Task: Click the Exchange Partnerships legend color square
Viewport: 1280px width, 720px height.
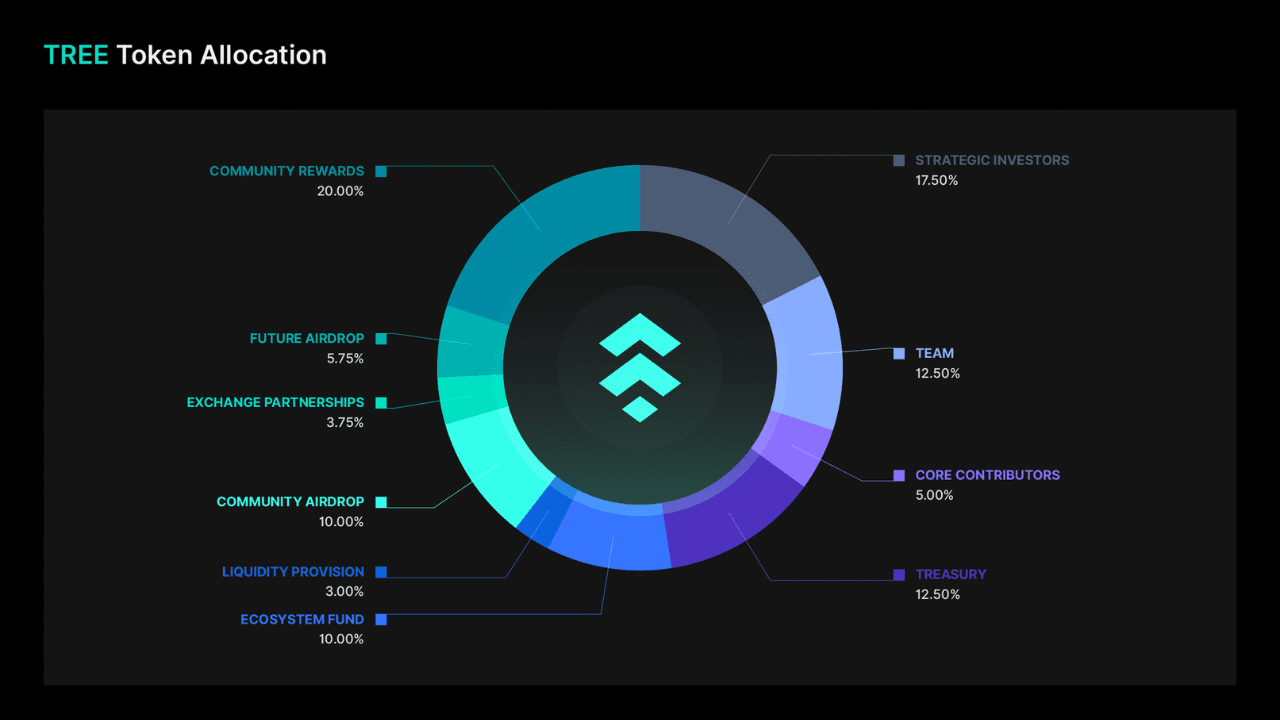Action: [x=381, y=403]
